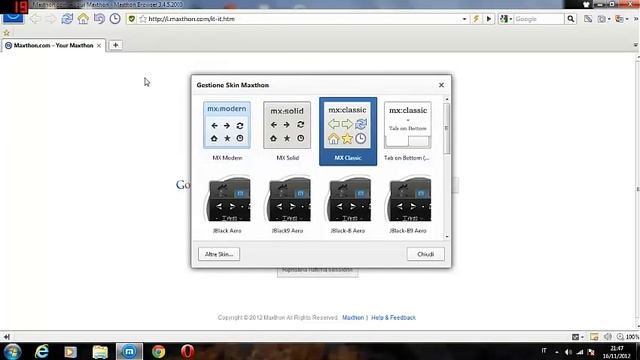Click the lightning bolt engine mode icon
640x360 pixels.
(x=476, y=19)
